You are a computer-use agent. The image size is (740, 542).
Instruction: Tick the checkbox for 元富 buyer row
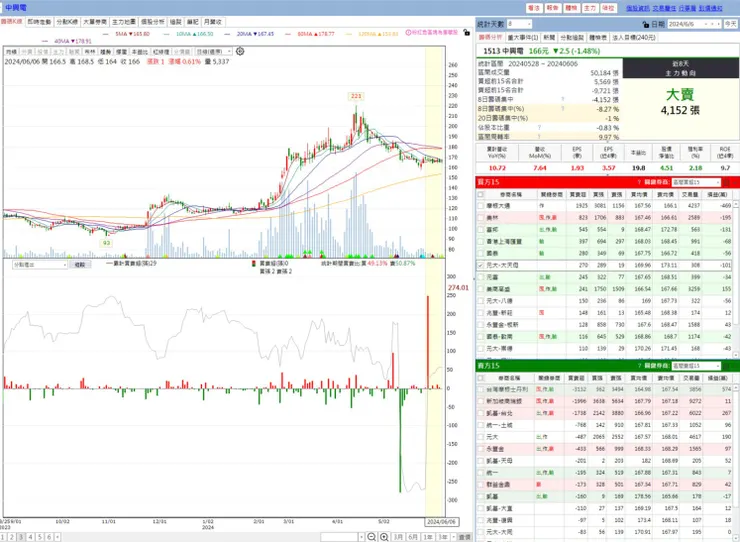[480, 277]
